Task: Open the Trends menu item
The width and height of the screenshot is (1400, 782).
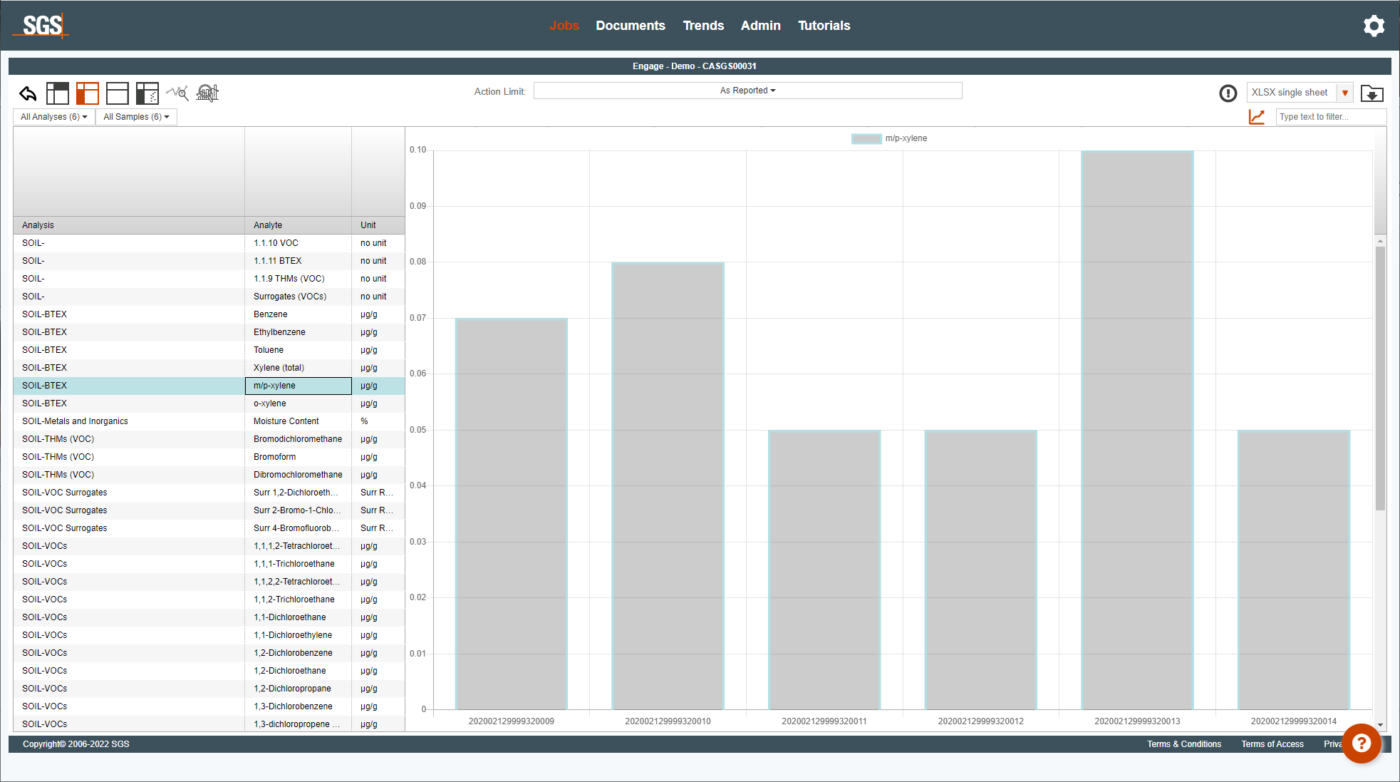Action: (703, 26)
